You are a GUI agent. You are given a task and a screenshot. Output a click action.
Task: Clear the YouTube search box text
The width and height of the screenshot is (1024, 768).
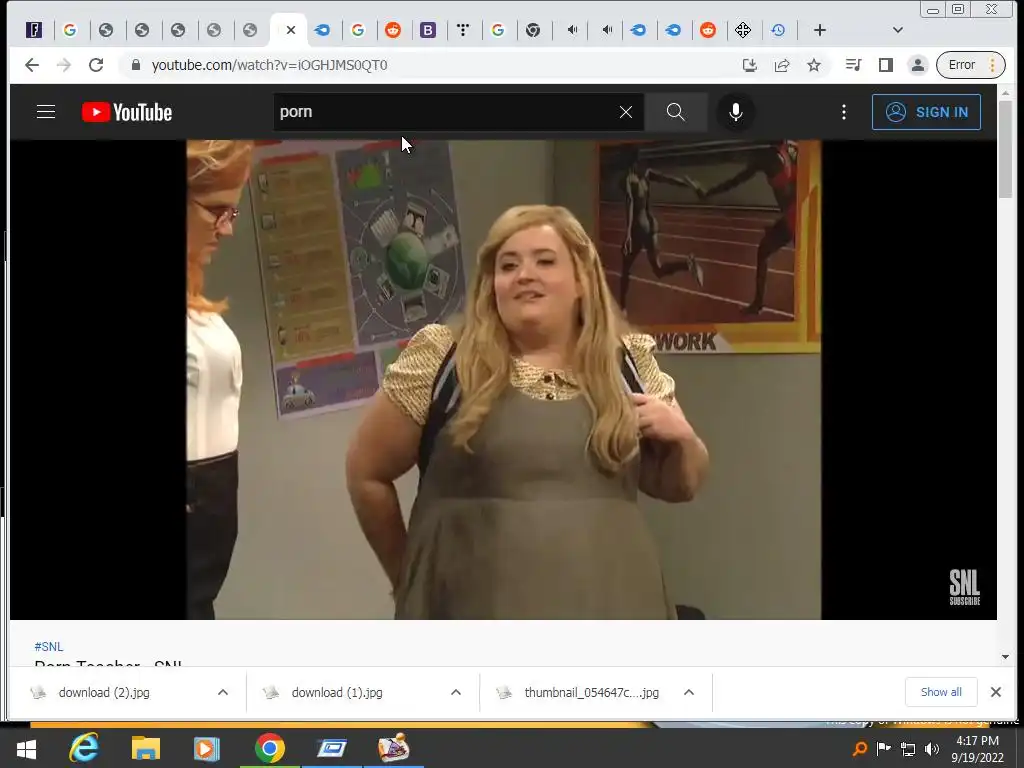[626, 112]
